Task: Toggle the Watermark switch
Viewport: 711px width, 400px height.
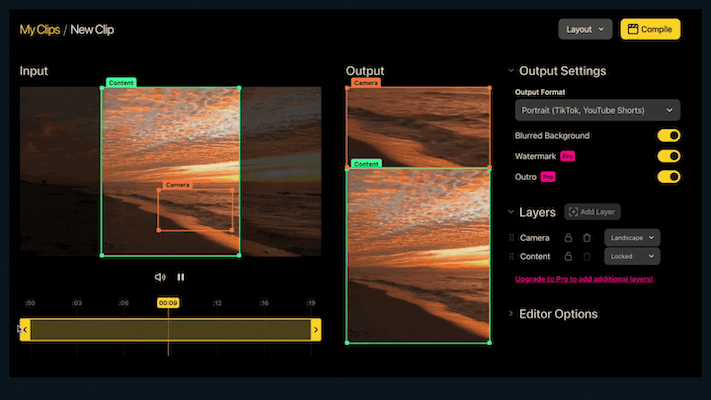Action: coord(669,156)
